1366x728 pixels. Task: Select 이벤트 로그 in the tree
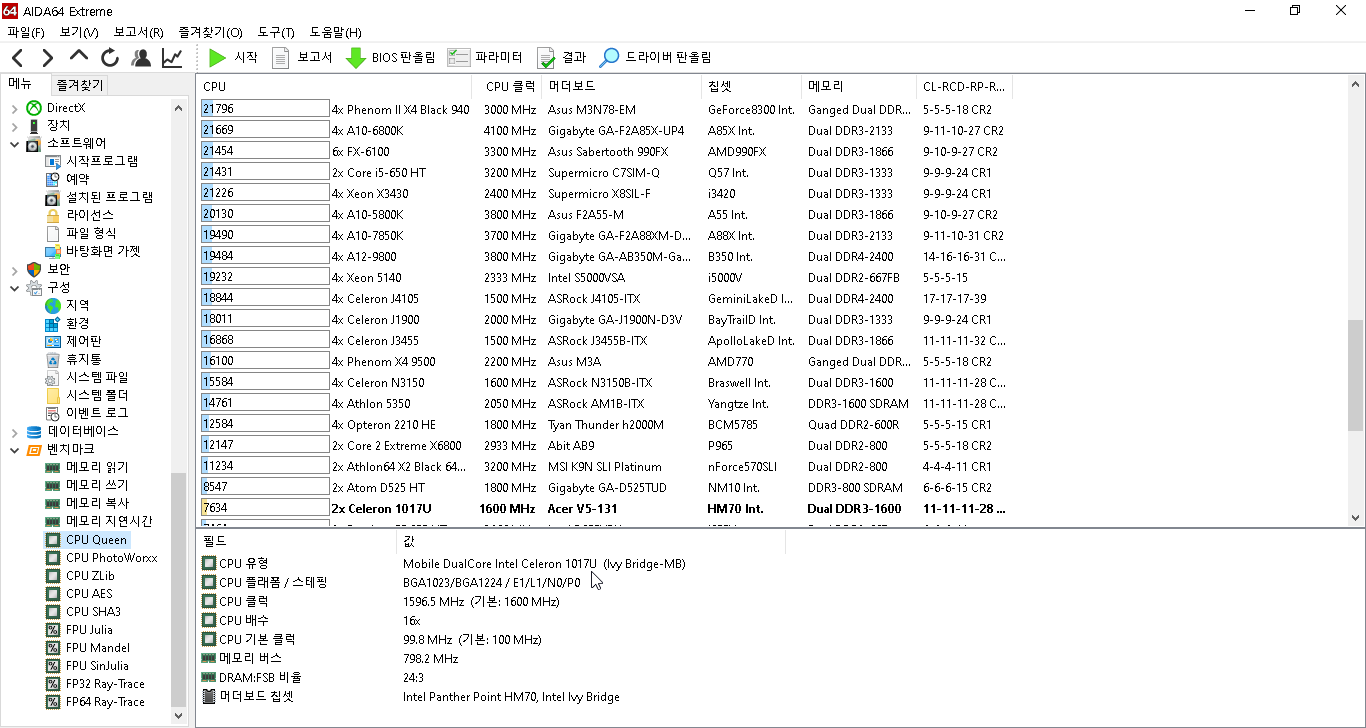click(97, 413)
